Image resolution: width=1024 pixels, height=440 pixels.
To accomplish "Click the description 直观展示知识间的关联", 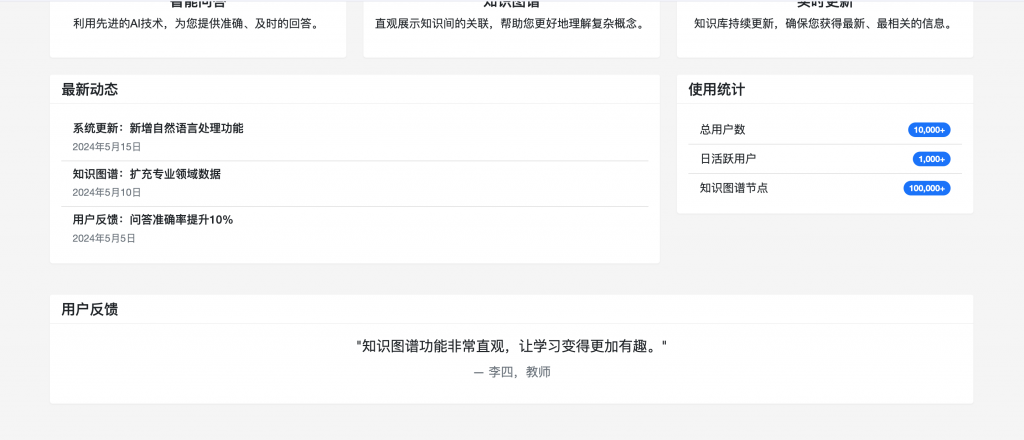I will click(511, 24).
